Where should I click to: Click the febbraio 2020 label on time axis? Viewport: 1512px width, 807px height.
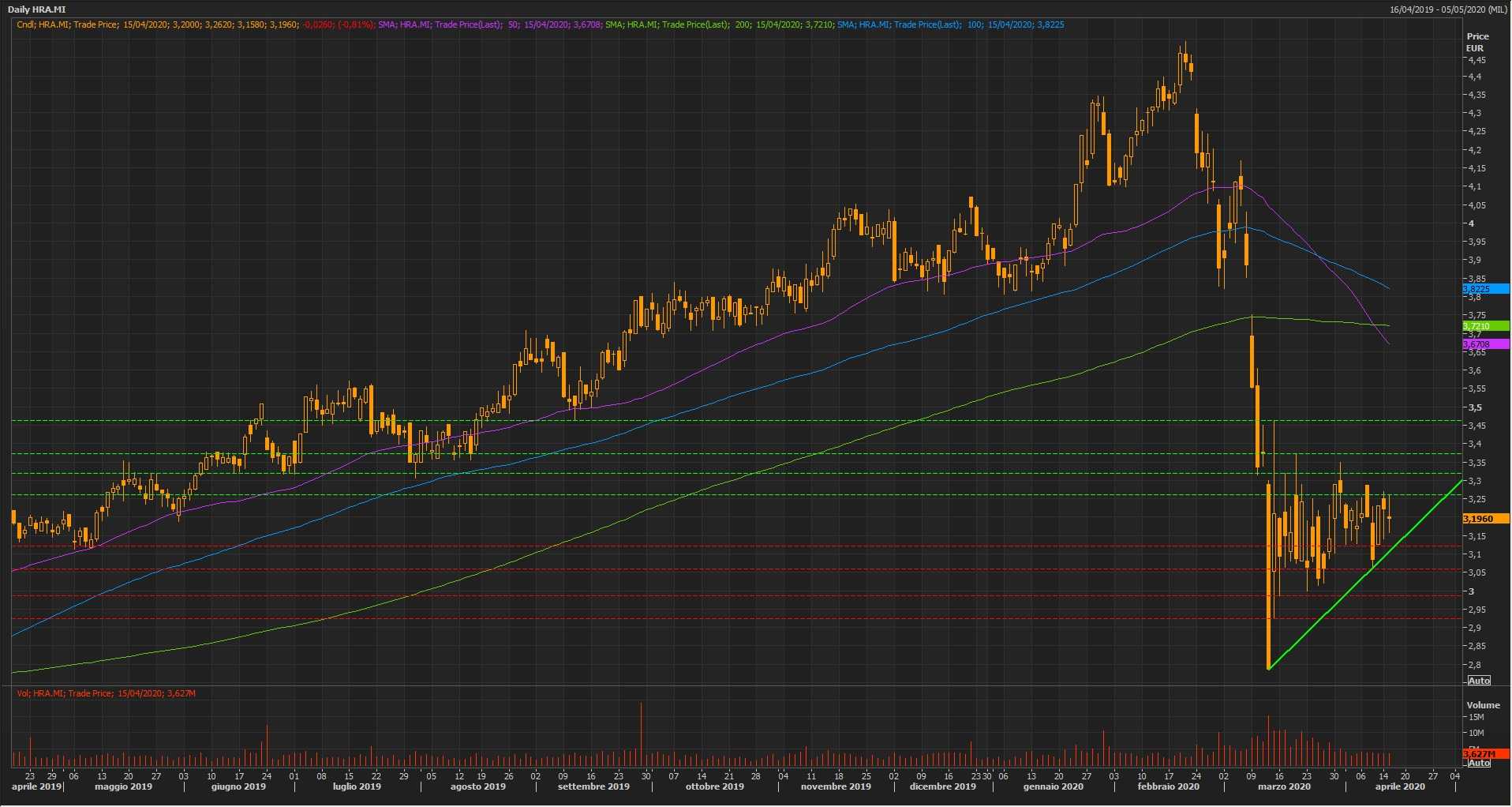tap(1168, 786)
